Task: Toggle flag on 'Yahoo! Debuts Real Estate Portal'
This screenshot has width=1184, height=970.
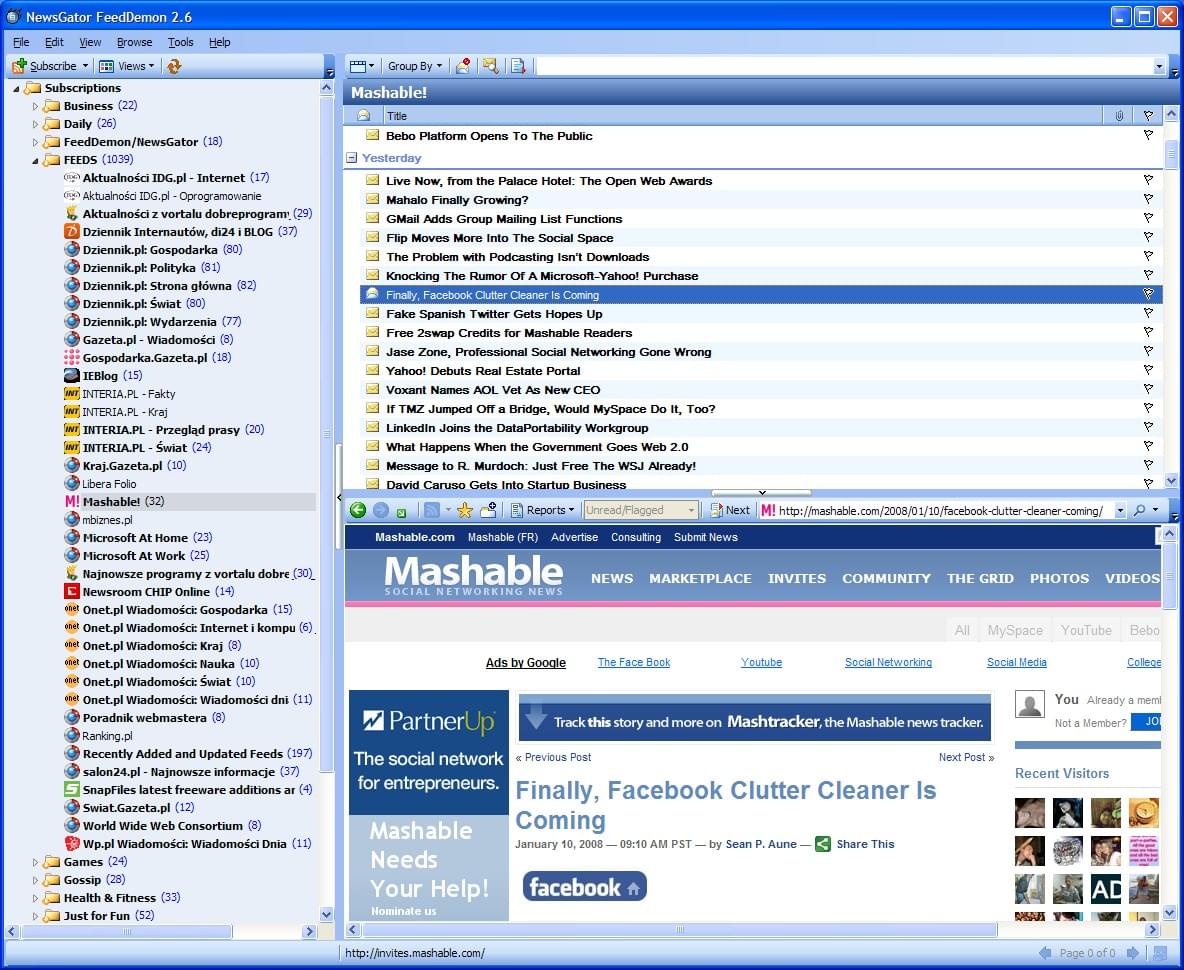Action: pos(1148,371)
